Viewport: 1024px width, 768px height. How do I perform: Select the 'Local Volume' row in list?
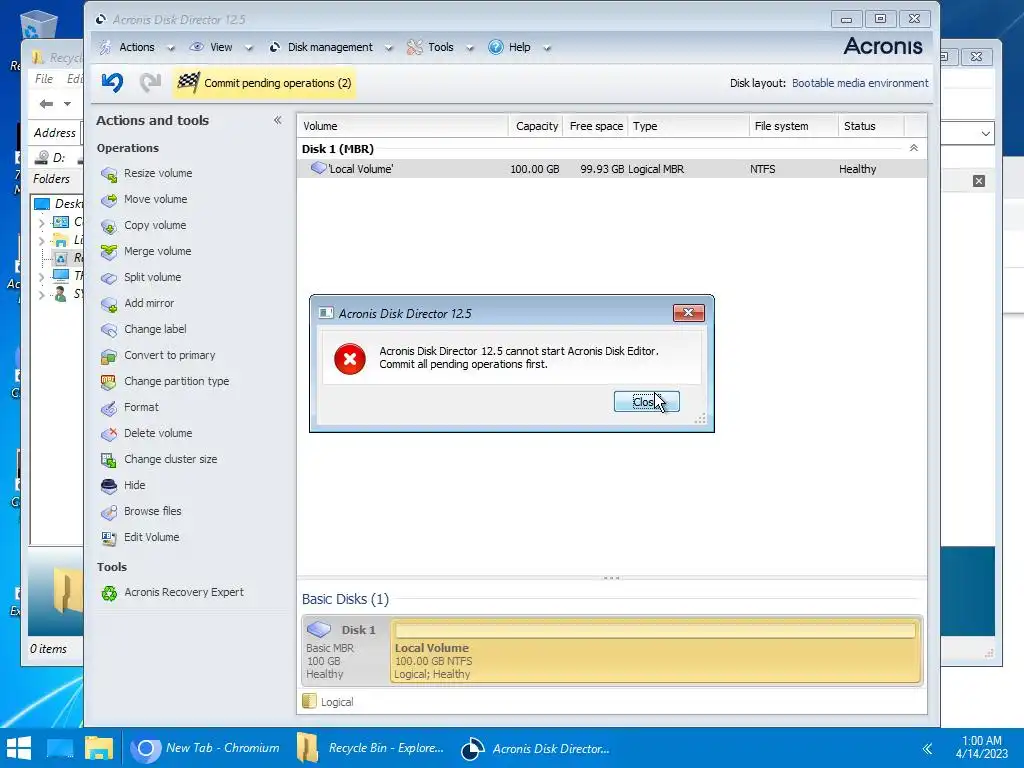[x=611, y=169]
